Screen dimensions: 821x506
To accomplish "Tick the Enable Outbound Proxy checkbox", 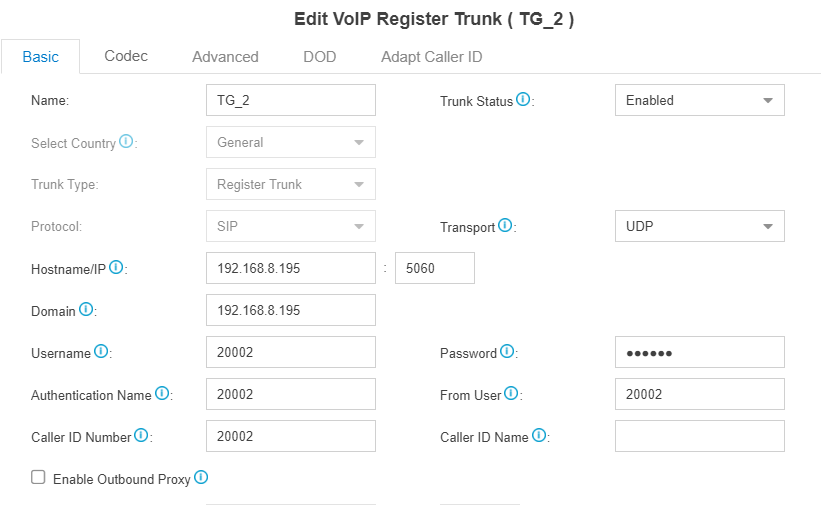I will point(38,477).
